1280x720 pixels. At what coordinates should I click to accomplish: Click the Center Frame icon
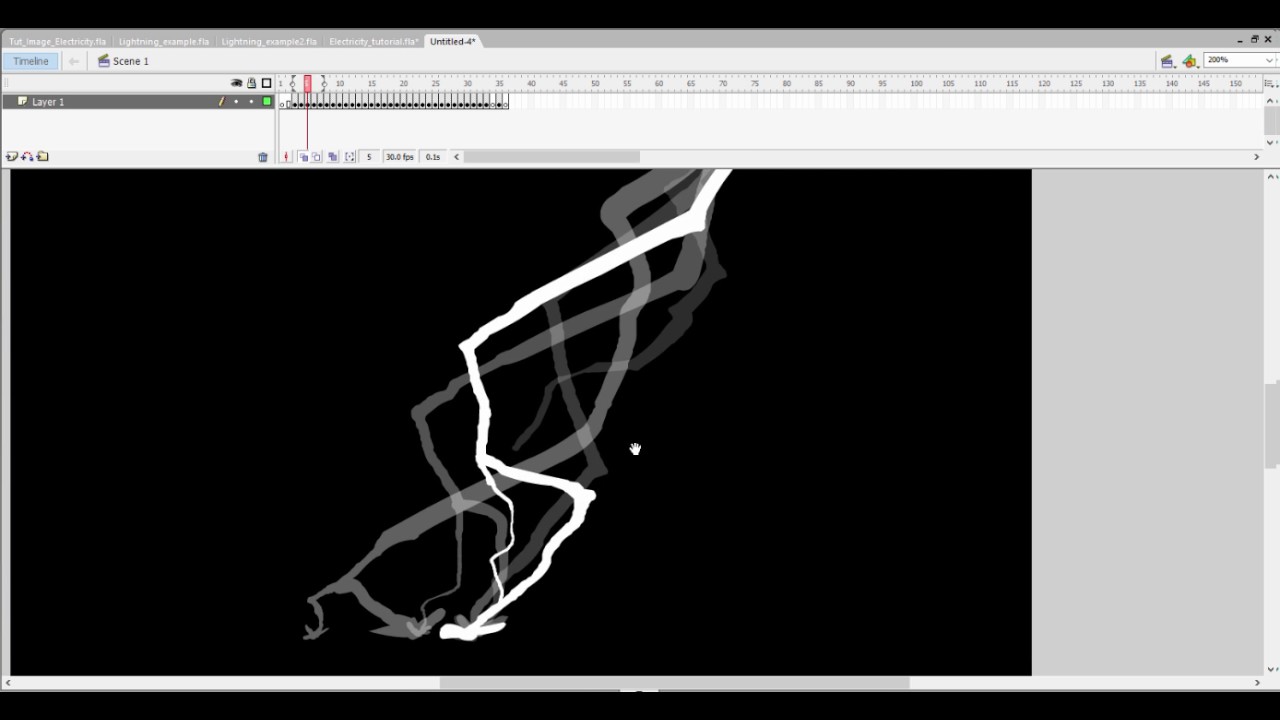tap(286, 157)
